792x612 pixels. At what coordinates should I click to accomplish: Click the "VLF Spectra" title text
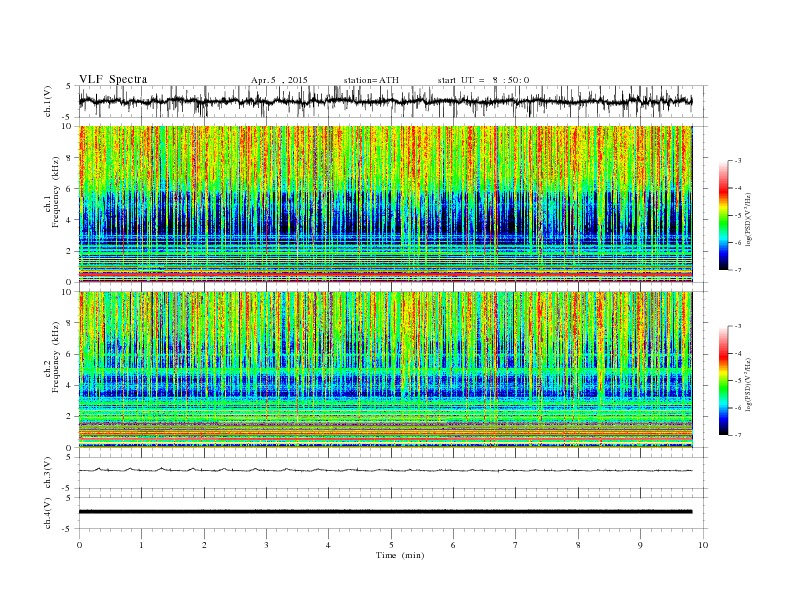113,79
